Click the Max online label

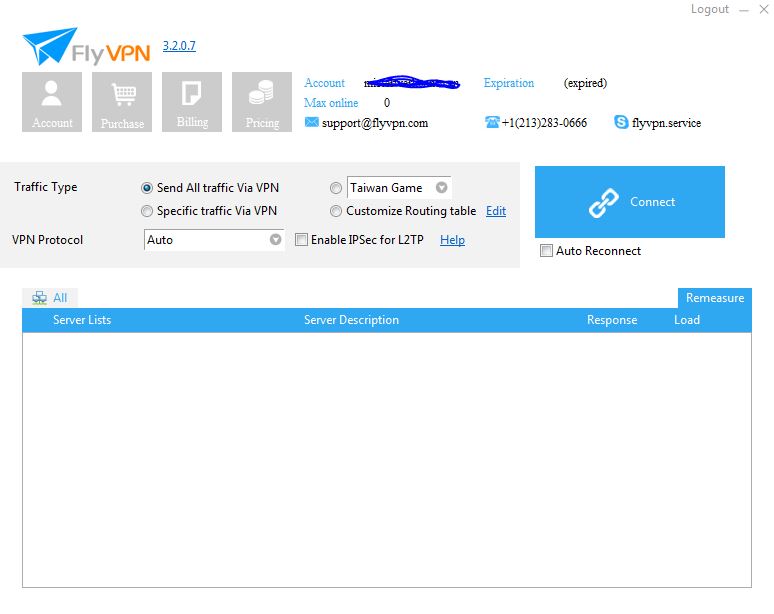[x=331, y=103]
